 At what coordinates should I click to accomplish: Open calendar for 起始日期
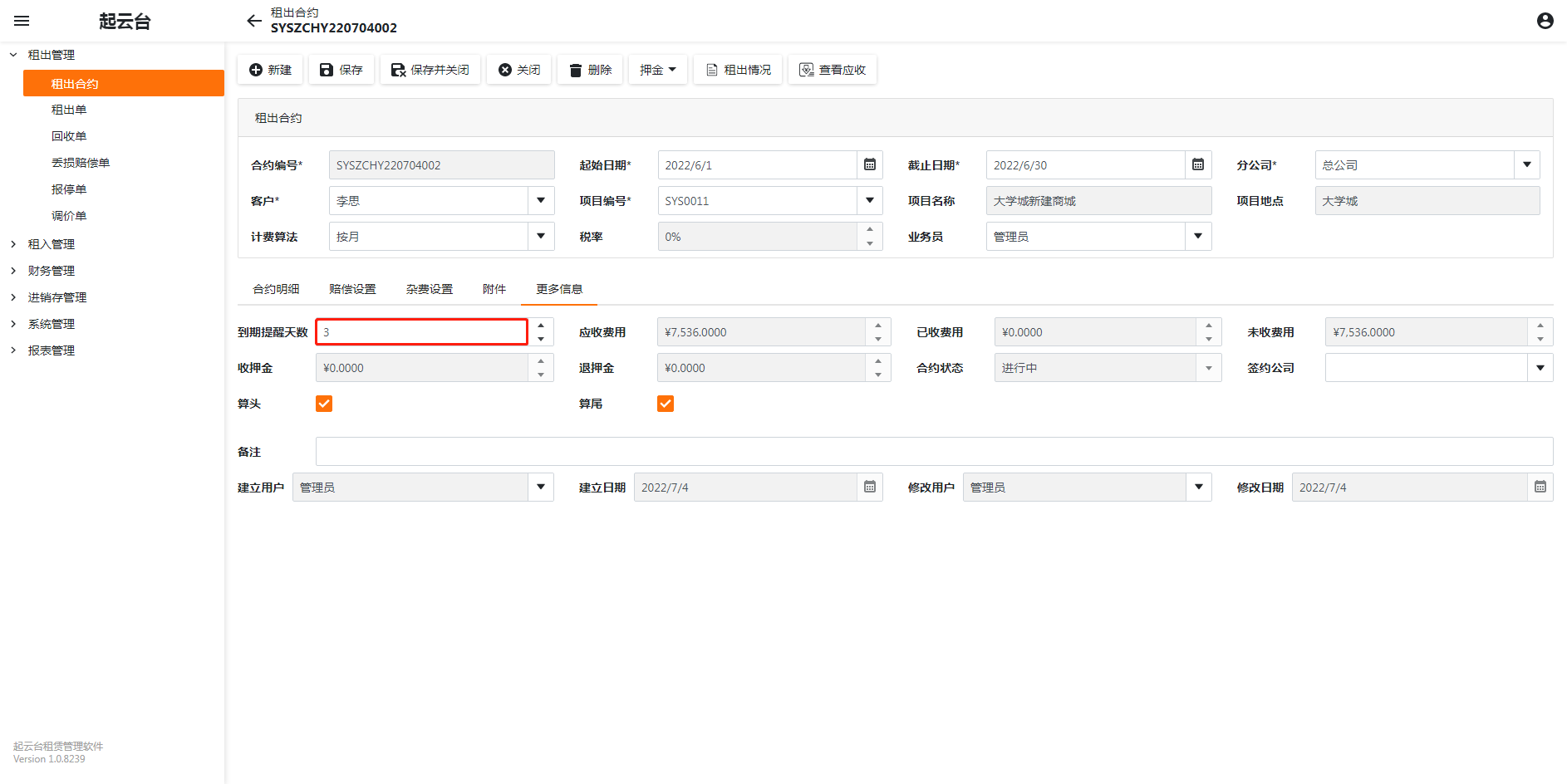(870, 164)
